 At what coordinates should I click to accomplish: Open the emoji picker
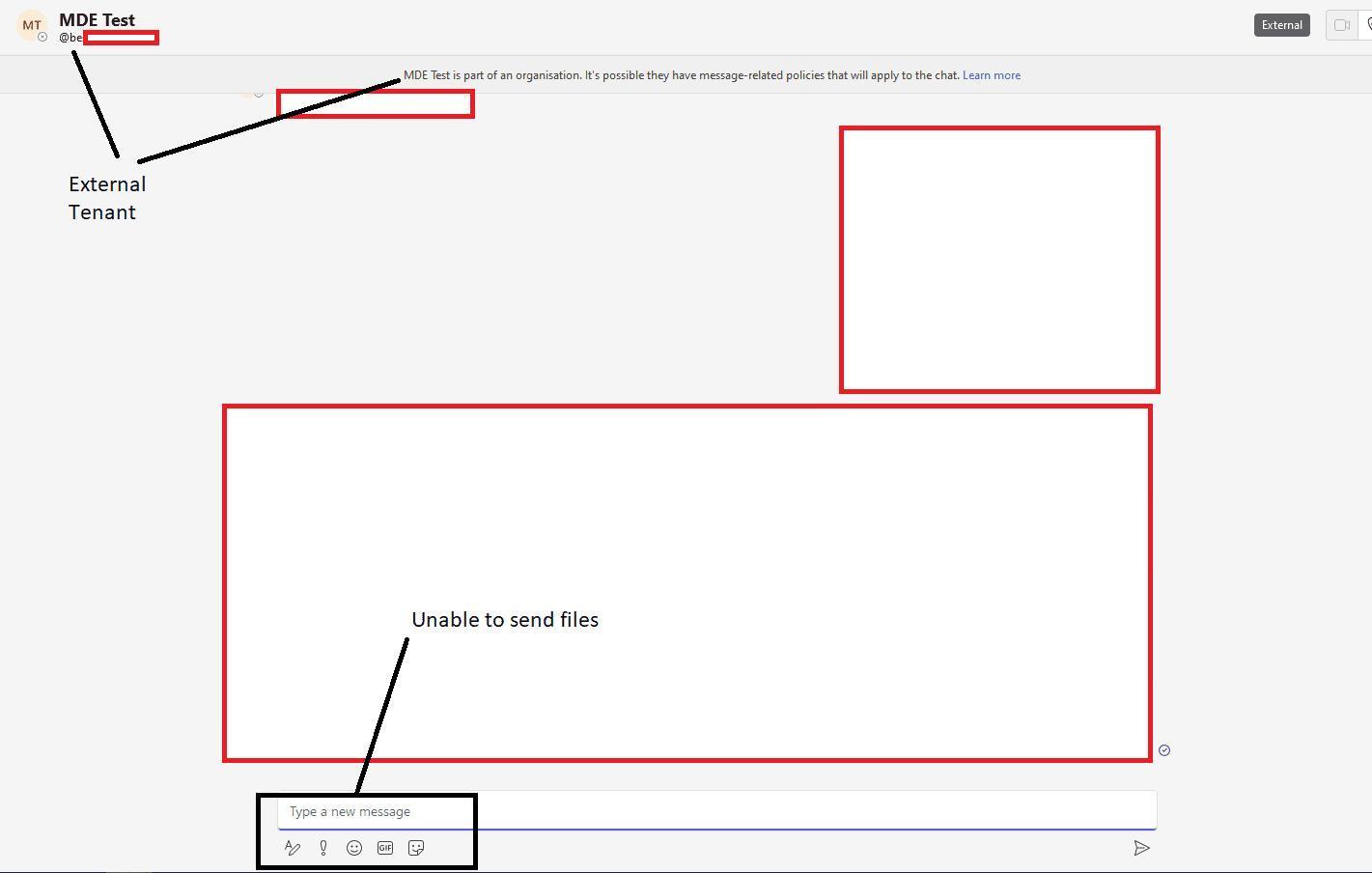point(354,848)
